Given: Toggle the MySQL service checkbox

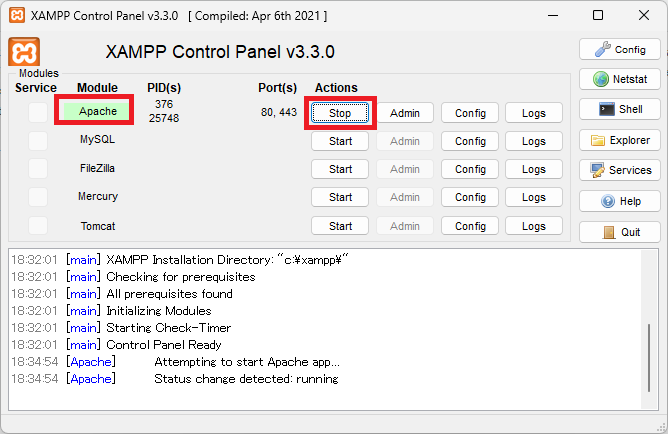Looking at the screenshot, I should [38, 141].
